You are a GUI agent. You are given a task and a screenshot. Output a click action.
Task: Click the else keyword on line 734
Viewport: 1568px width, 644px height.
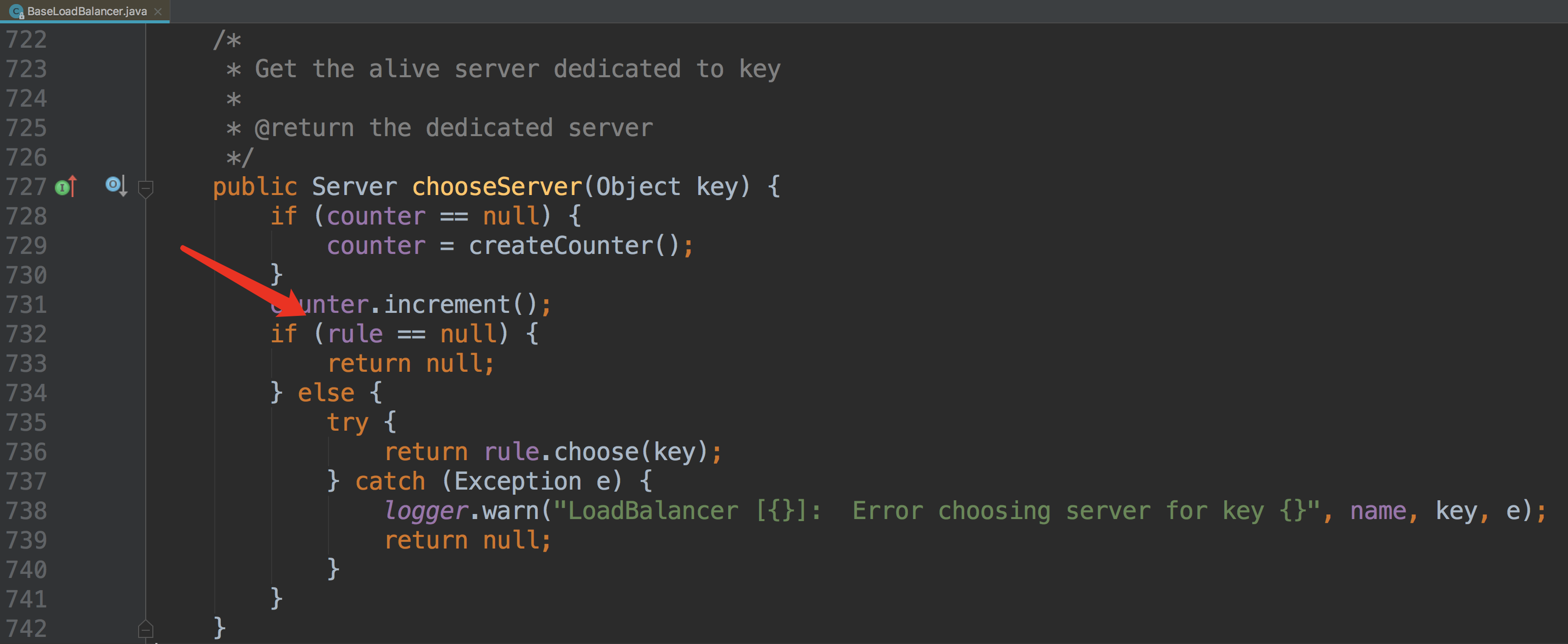coord(325,393)
